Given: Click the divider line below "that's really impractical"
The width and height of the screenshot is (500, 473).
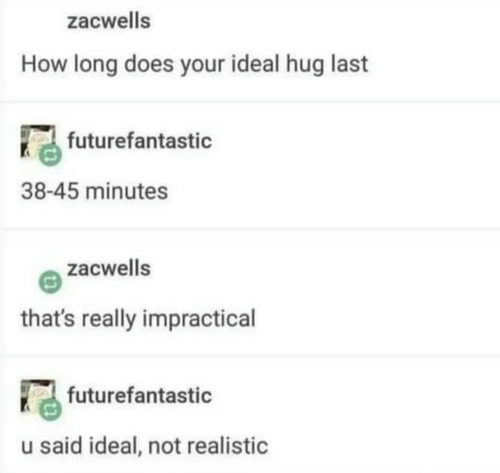Looking at the screenshot, I should coord(250,355).
